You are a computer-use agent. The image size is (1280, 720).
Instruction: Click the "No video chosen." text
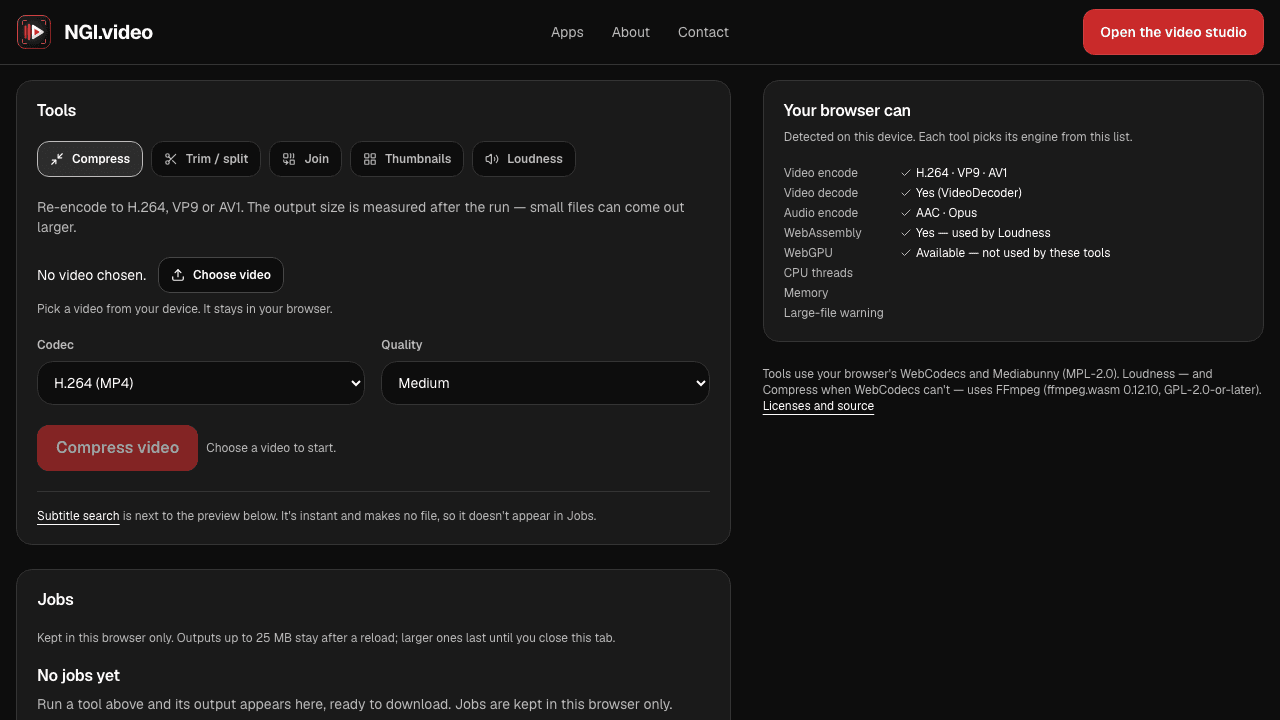[91, 275]
